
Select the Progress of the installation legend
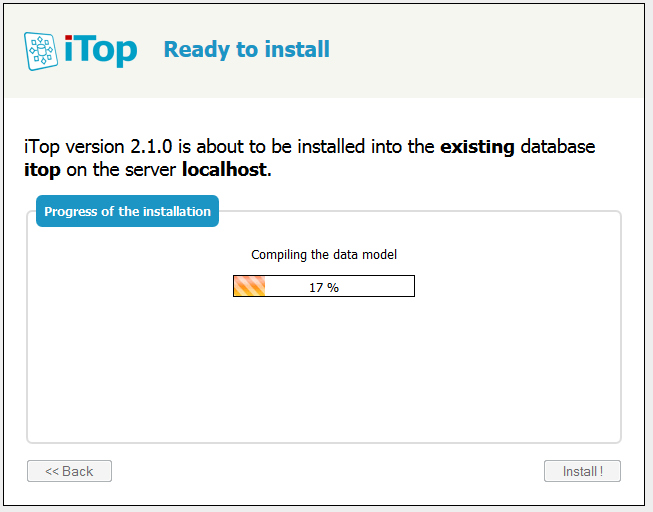[127, 212]
